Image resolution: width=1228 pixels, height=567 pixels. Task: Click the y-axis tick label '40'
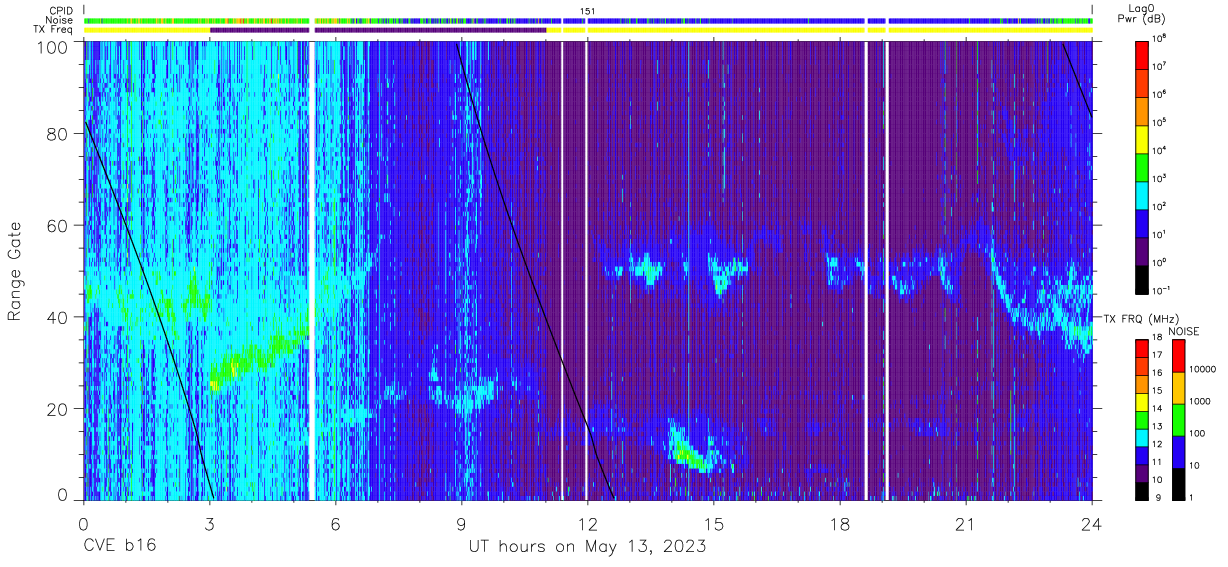tap(59, 317)
